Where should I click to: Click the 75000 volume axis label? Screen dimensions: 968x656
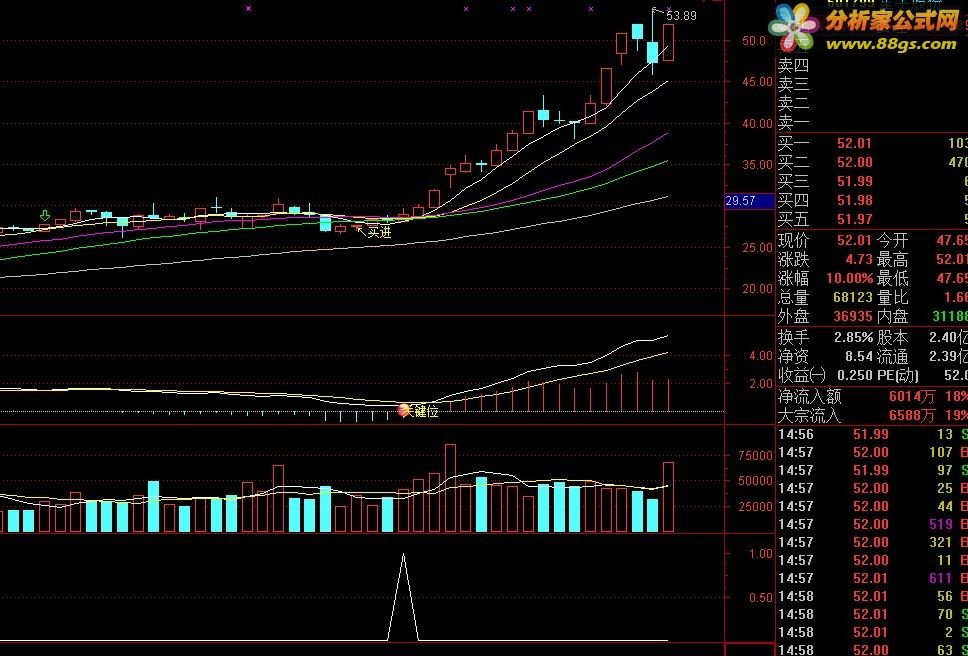point(756,455)
